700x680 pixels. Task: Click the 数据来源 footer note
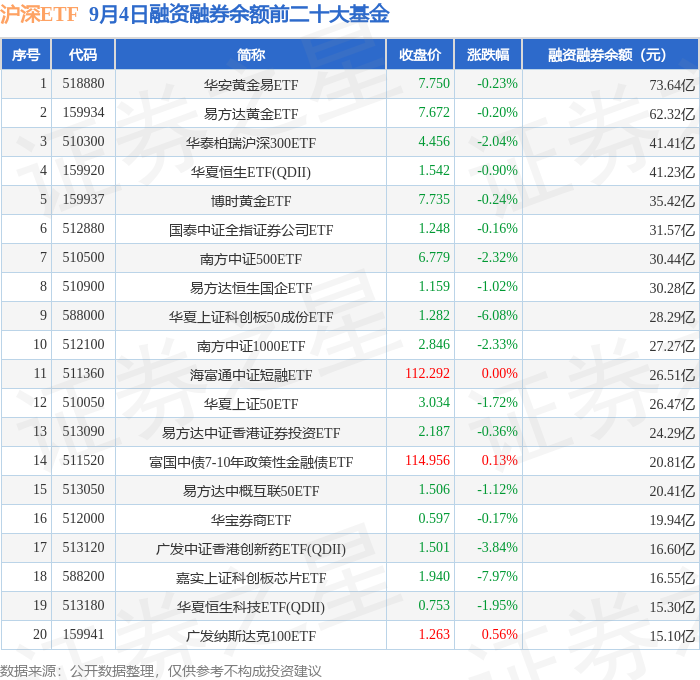click(161, 671)
